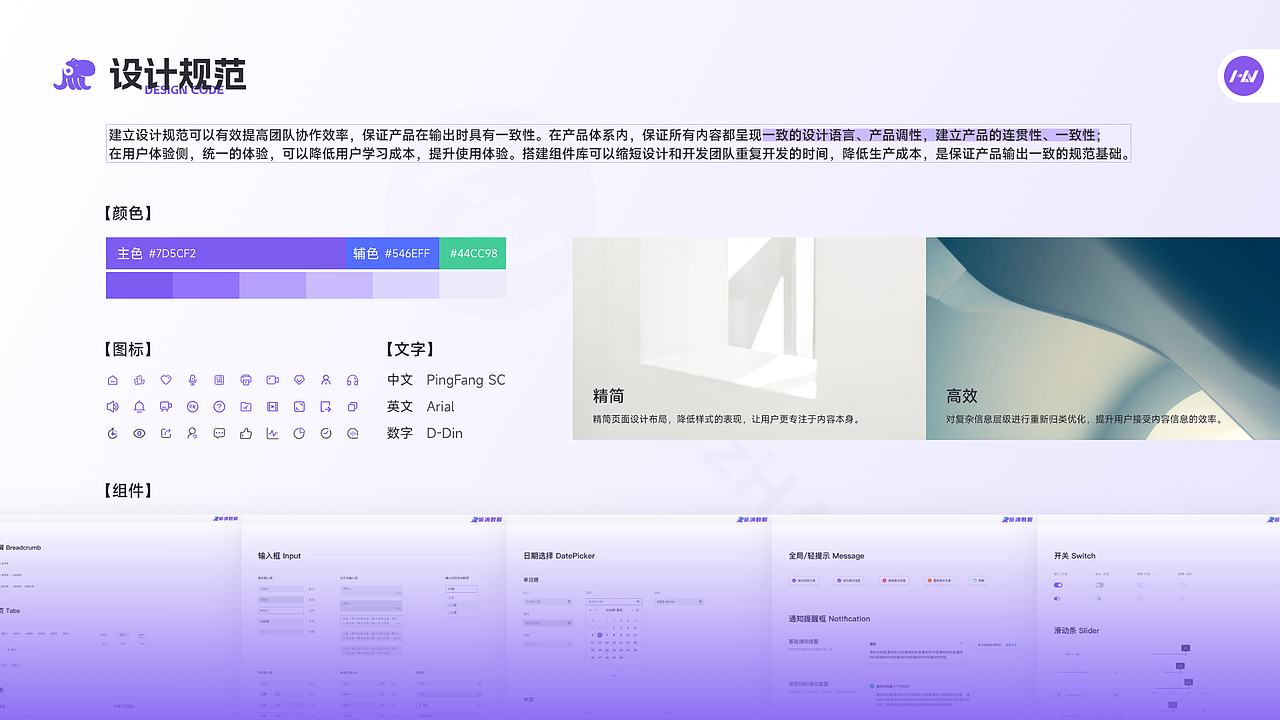Toggle the small gray off switch

(x=1098, y=599)
